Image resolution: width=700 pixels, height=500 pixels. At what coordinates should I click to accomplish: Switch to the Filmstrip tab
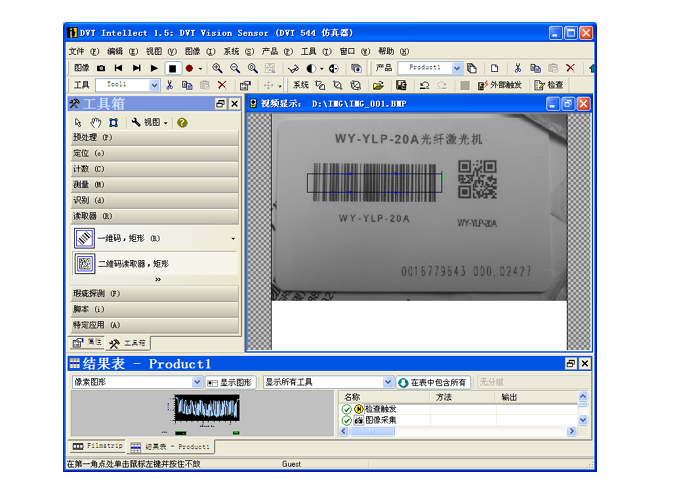[x=98, y=446]
